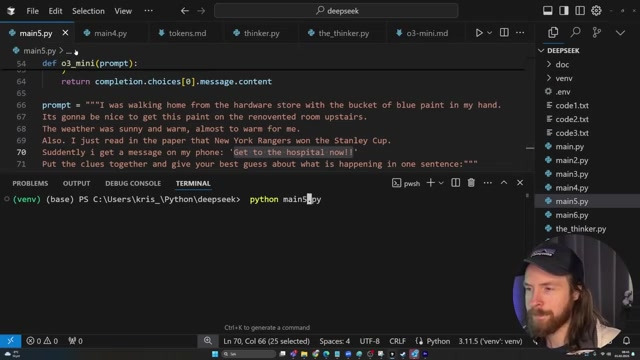Split the terminal pane
Viewport: 640px width, 360px height.
456,183
